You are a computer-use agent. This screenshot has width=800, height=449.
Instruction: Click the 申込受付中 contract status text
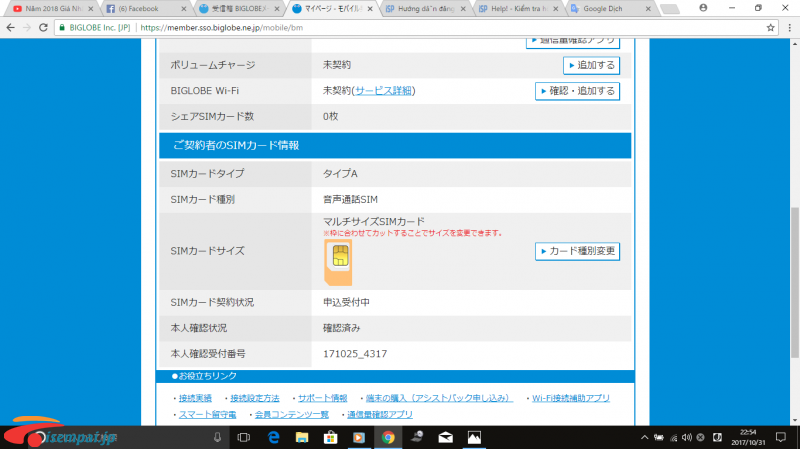[x=346, y=302]
